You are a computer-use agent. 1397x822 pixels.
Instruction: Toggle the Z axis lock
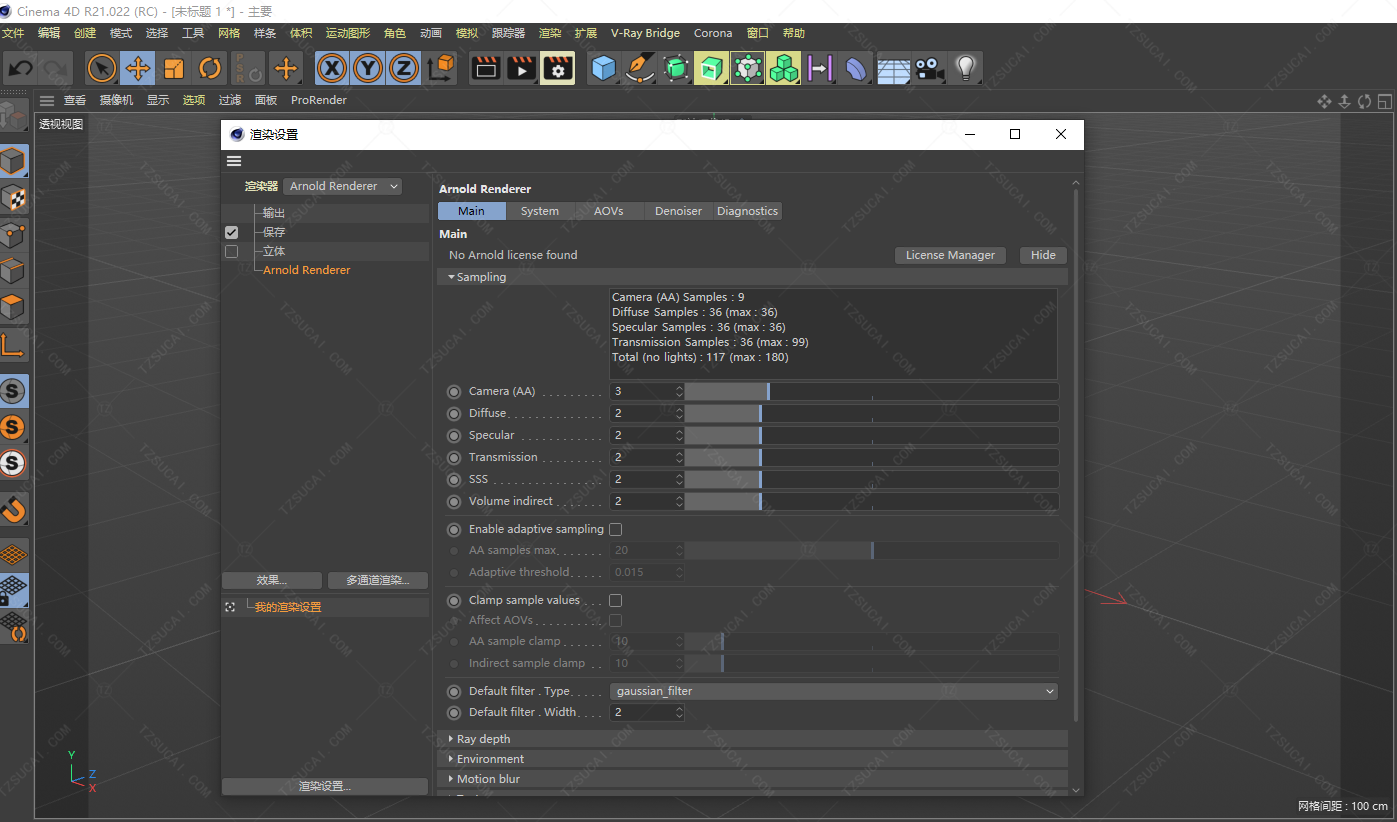tap(404, 69)
